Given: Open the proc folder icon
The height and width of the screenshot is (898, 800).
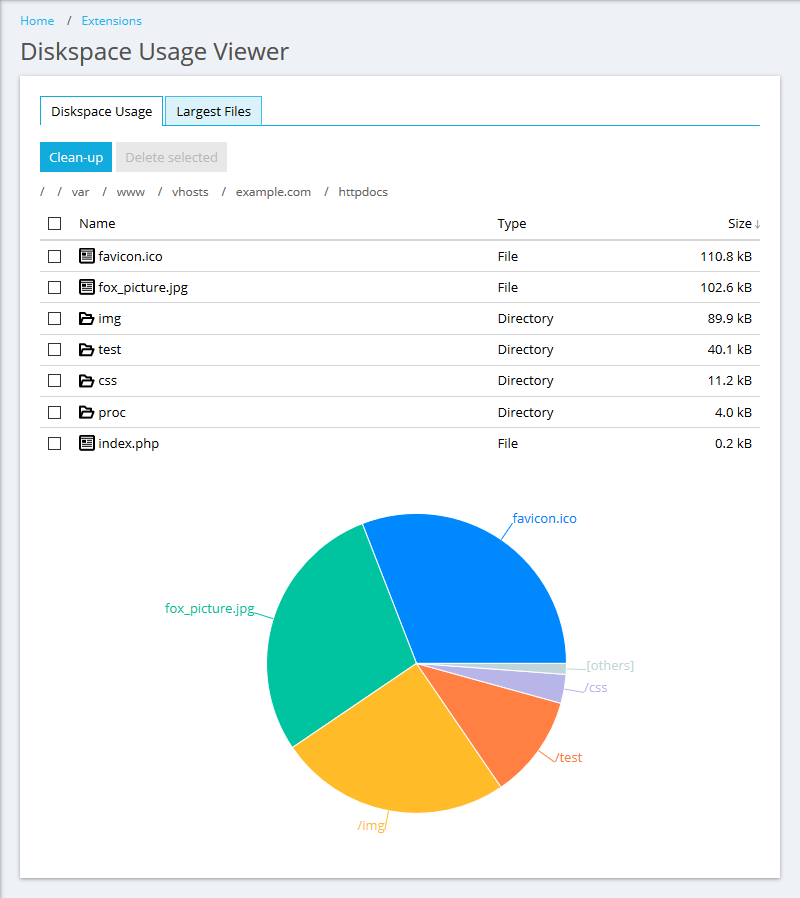Looking at the screenshot, I should click(87, 412).
